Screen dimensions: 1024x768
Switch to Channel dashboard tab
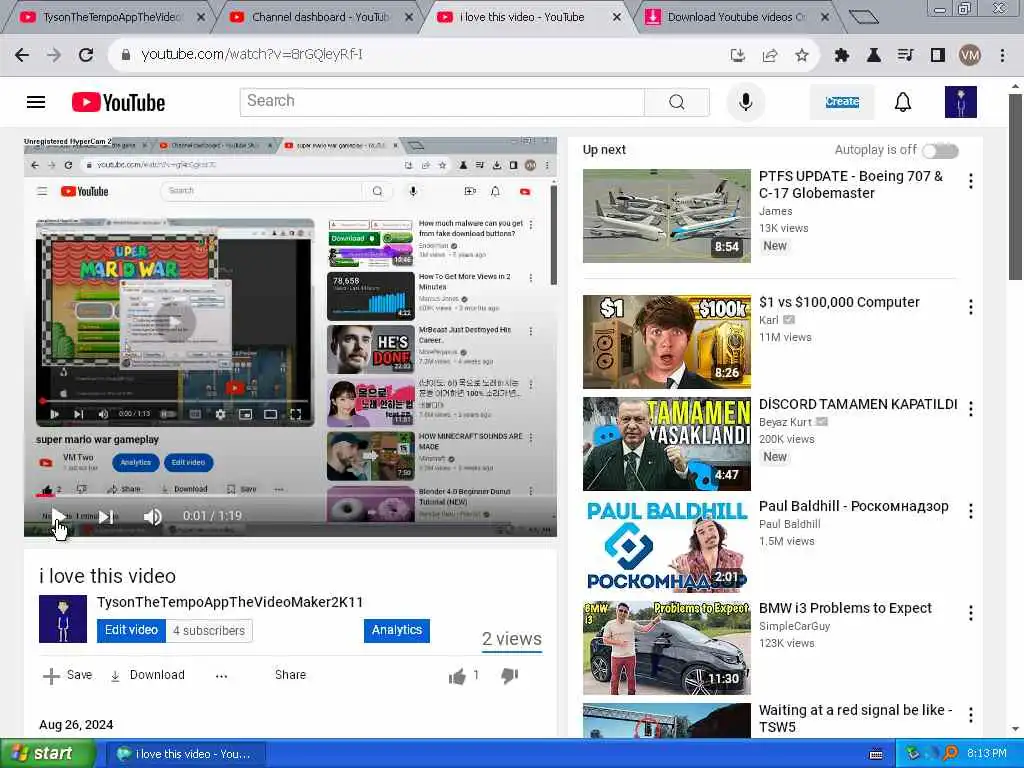point(320,17)
